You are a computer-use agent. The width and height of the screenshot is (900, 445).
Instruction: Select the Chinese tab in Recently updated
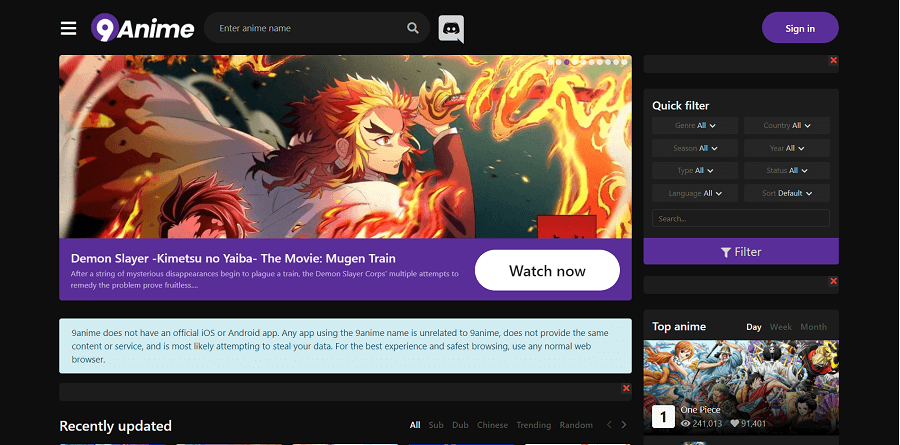click(492, 425)
